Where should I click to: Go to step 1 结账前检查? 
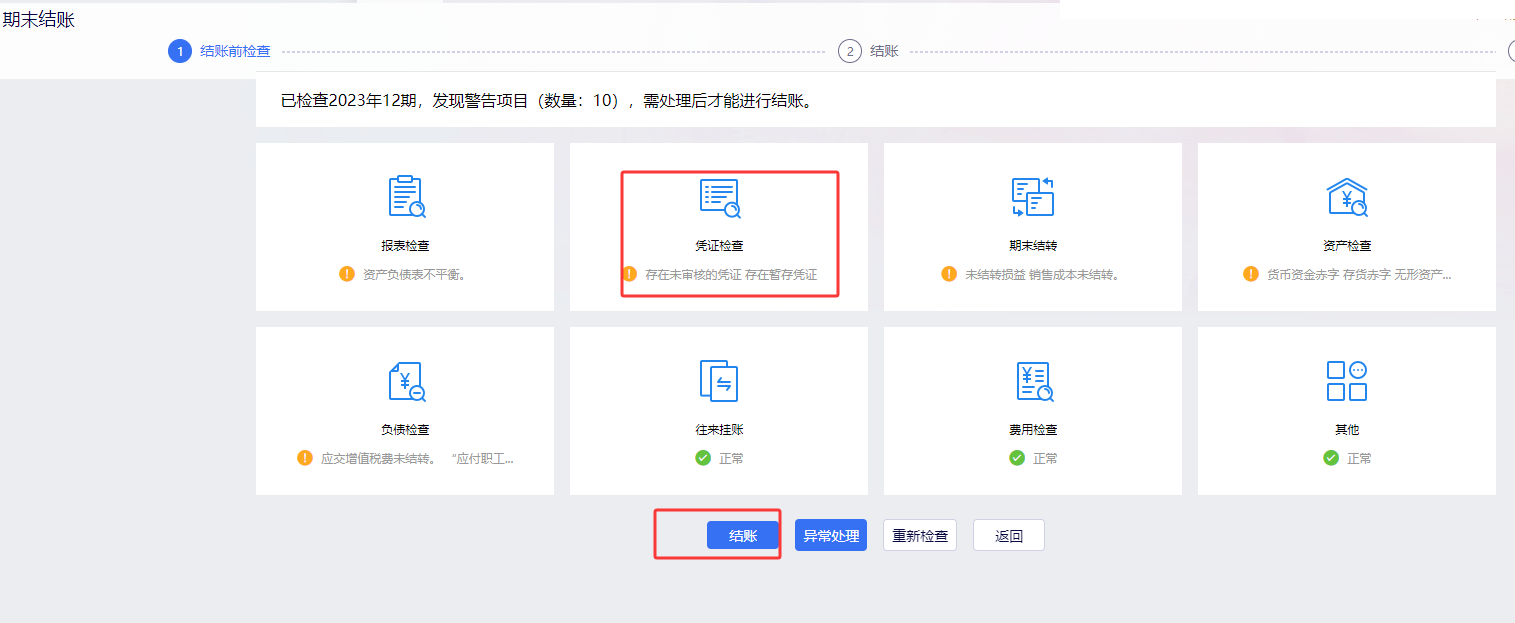click(220, 51)
